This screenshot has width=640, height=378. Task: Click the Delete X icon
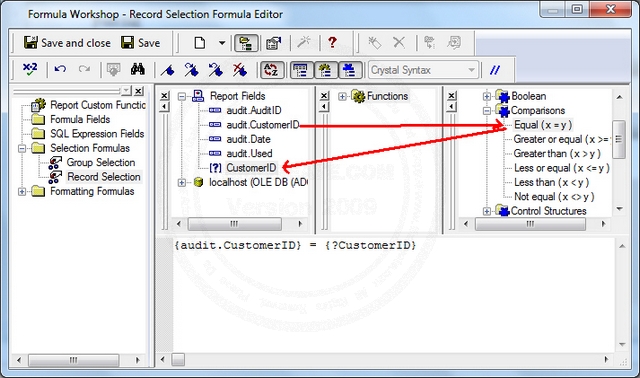tap(399, 42)
